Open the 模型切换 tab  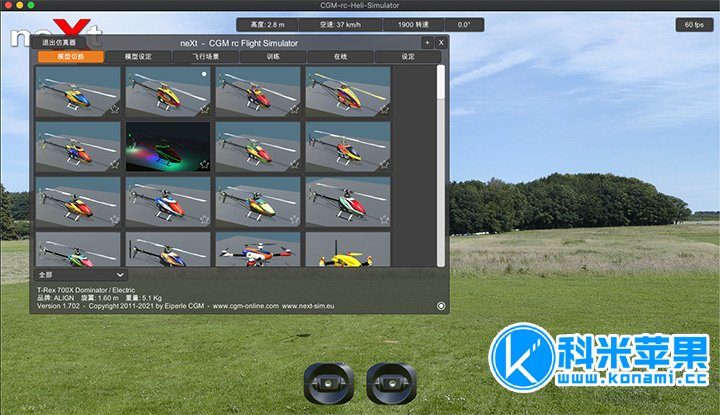pyautogui.click(x=71, y=56)
